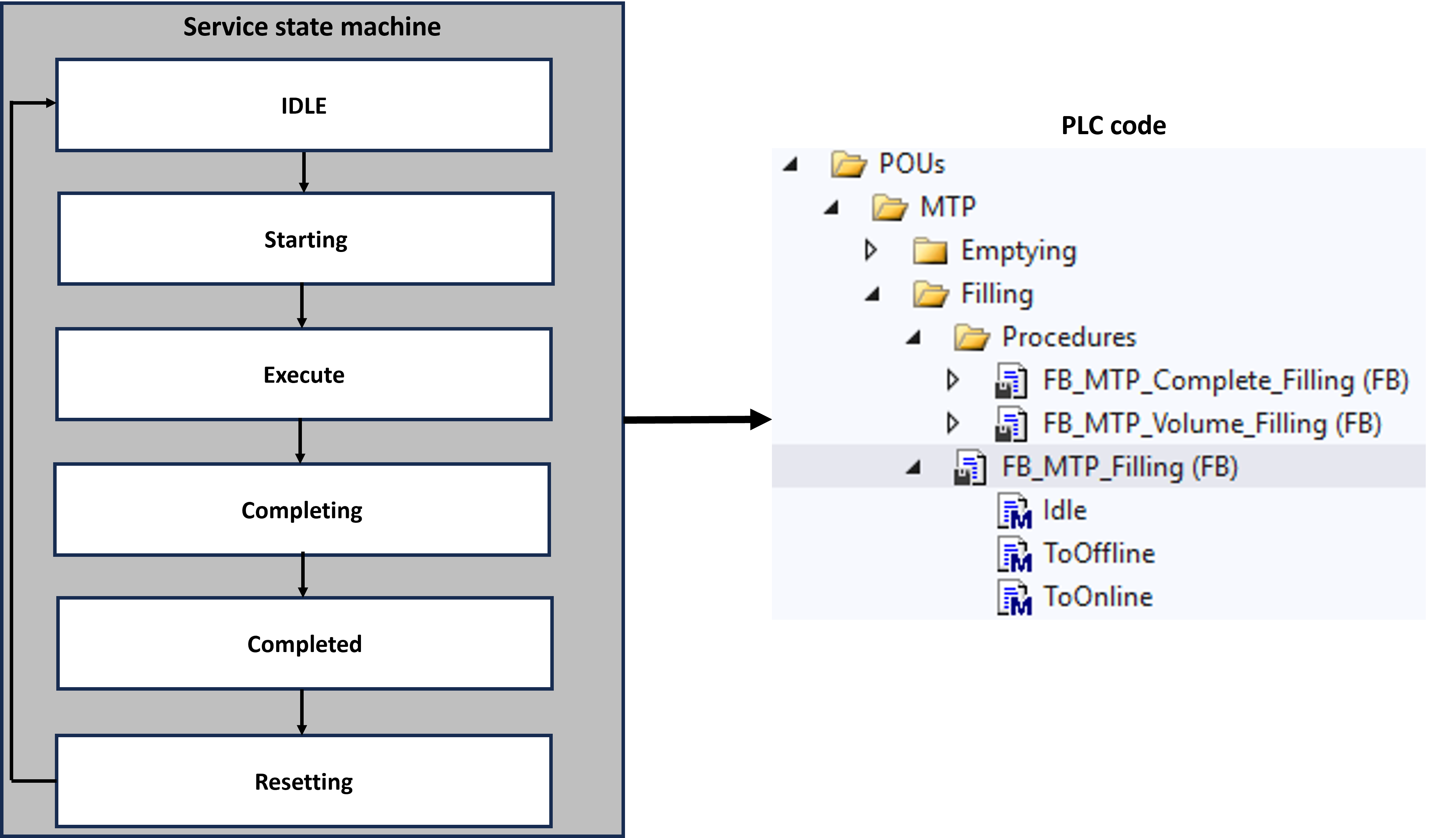
Task: Open the Idle method label
Action: pos(1065,511)
